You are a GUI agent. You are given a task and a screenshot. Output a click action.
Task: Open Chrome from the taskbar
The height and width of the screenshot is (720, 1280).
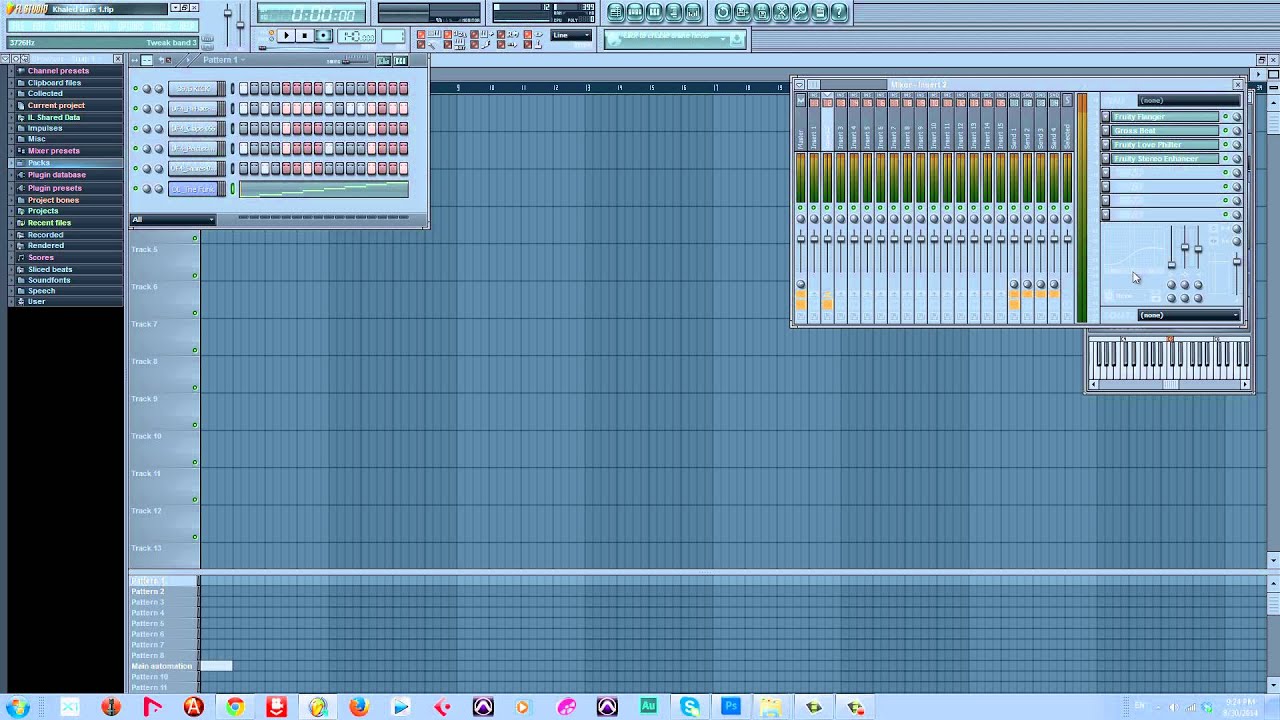click(234, 707)
